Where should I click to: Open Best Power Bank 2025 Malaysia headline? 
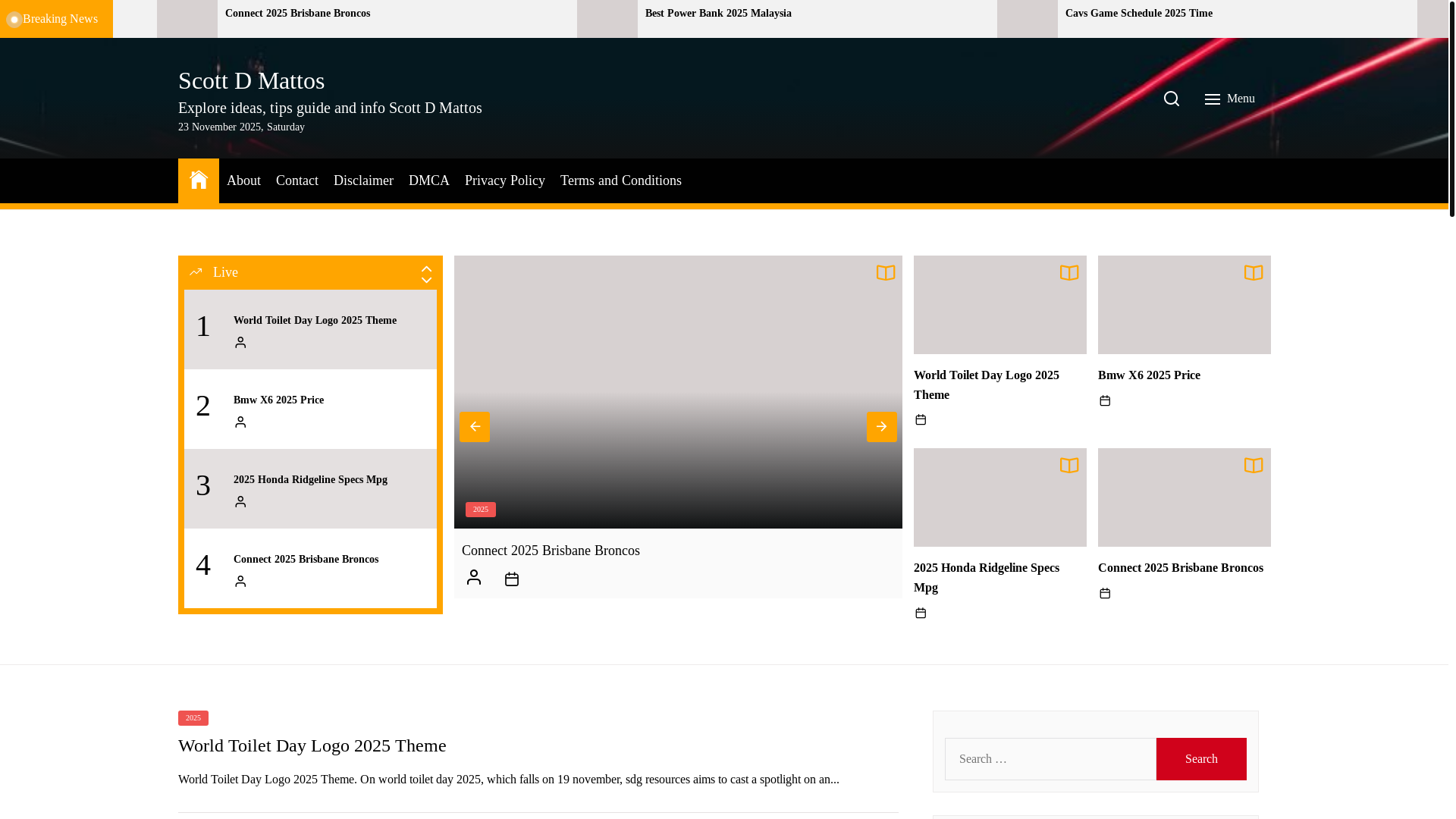tap(718, 14)
